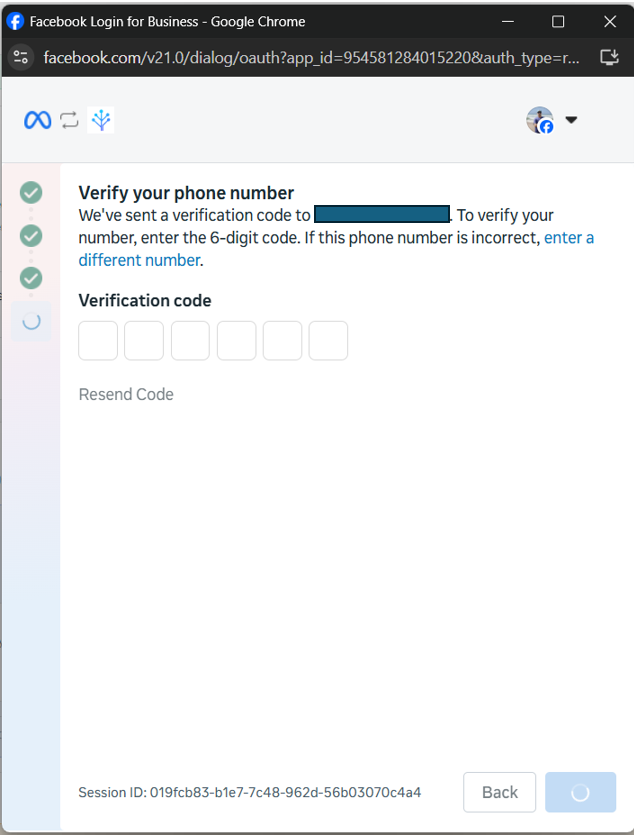Click the Facebook favicon in title bar
Image resolution: width=634 pixels, height=835 pixels.
click(15, 21)
